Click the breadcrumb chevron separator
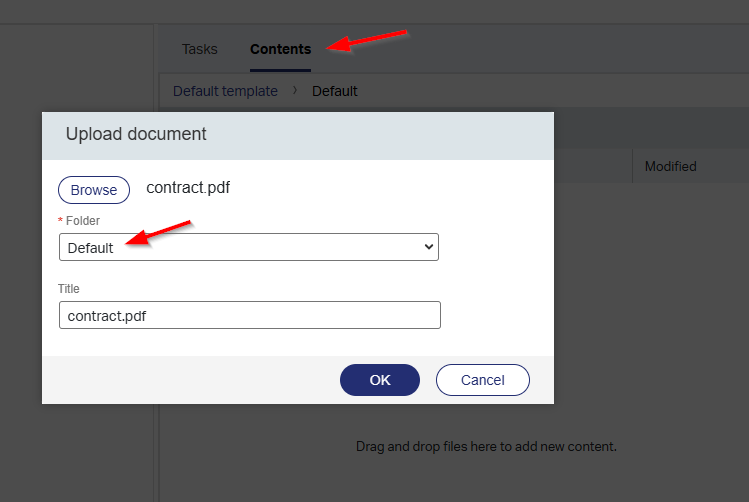Screen dimensions: 749x502 (x=295, y=91)
